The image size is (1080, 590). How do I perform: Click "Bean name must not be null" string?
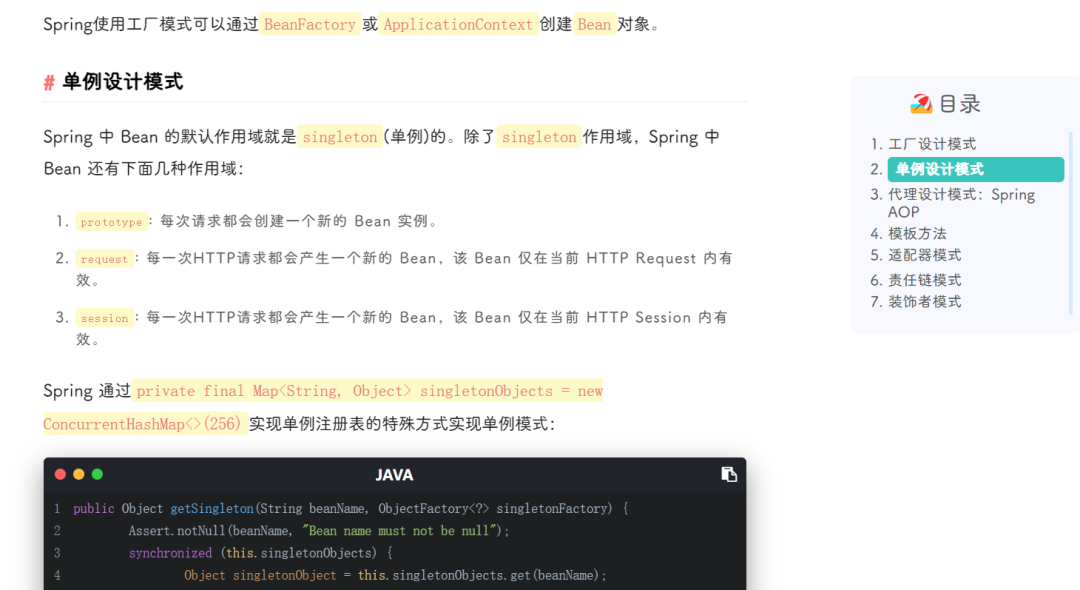tap(400, 531)
